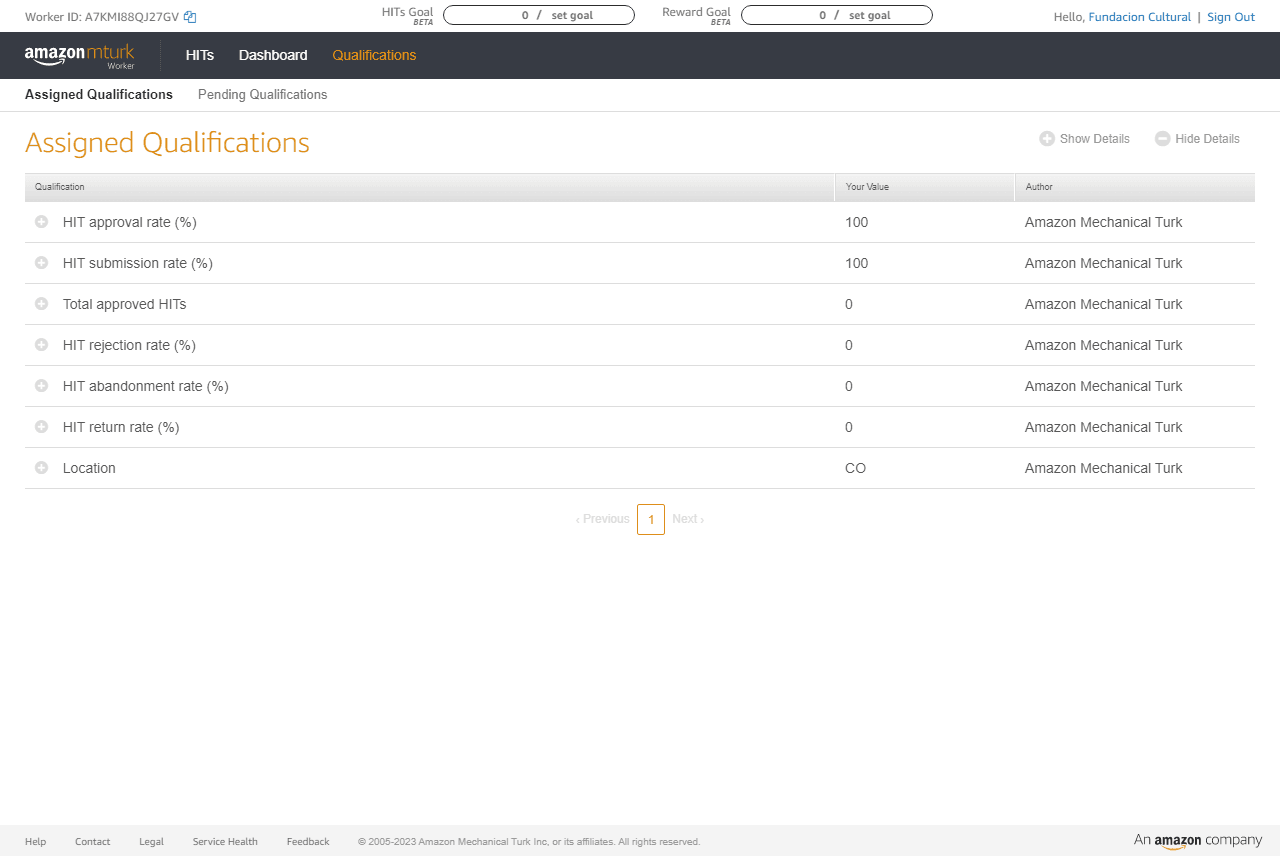Expand the HIT approval rate (%) row
The image size is (1280, 856).
(41, 222)
